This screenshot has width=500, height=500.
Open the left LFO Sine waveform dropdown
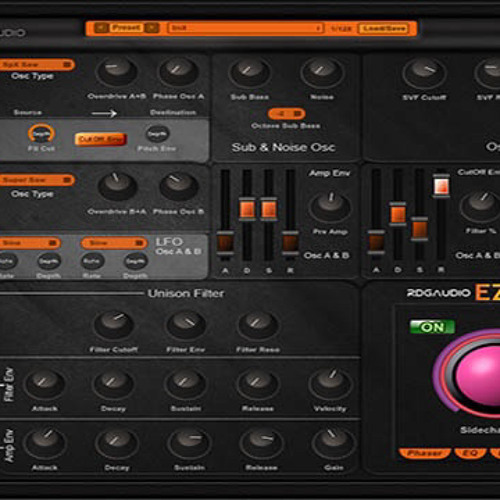click(29, 243)
